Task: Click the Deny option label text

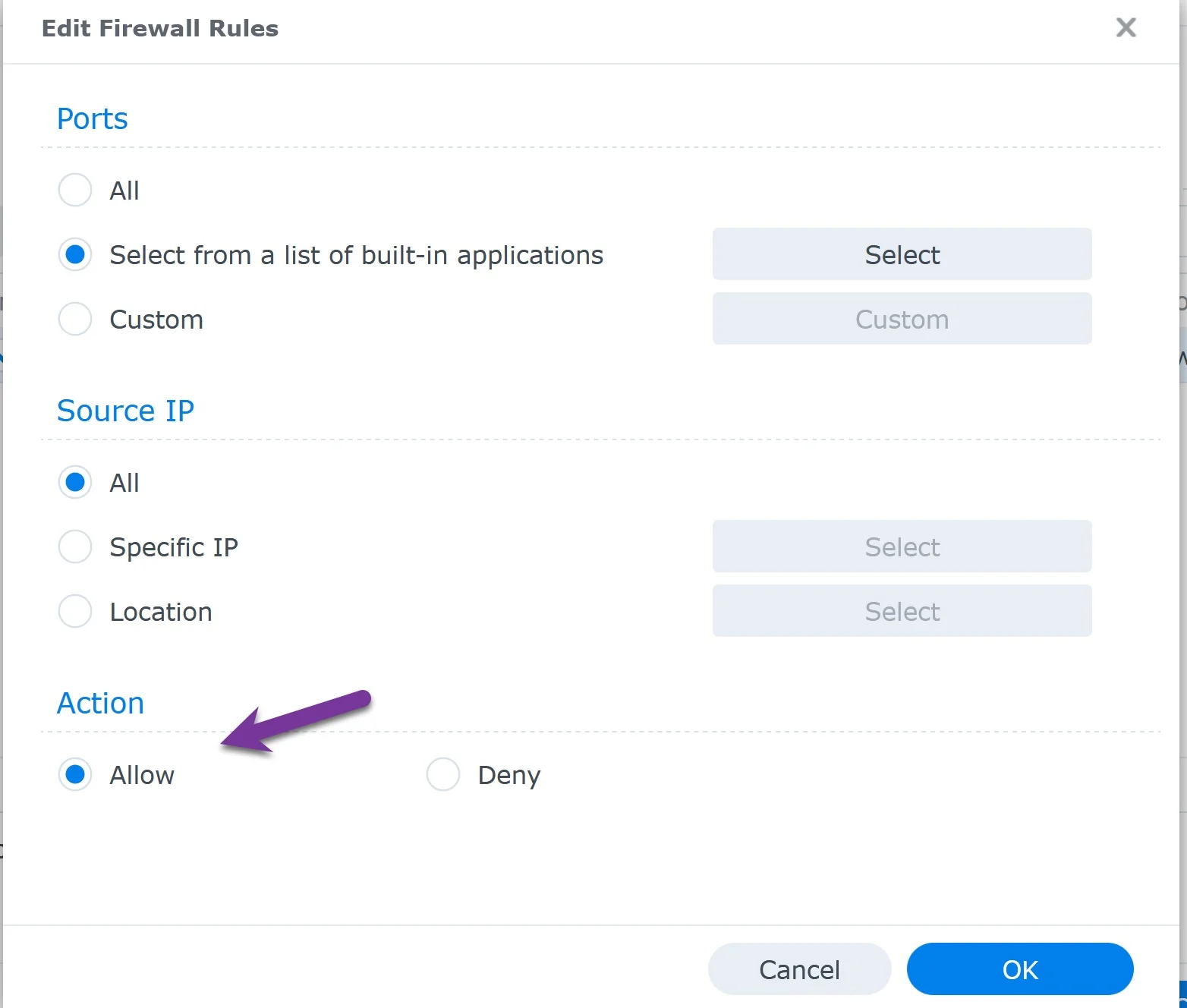Action: point(508,774)
